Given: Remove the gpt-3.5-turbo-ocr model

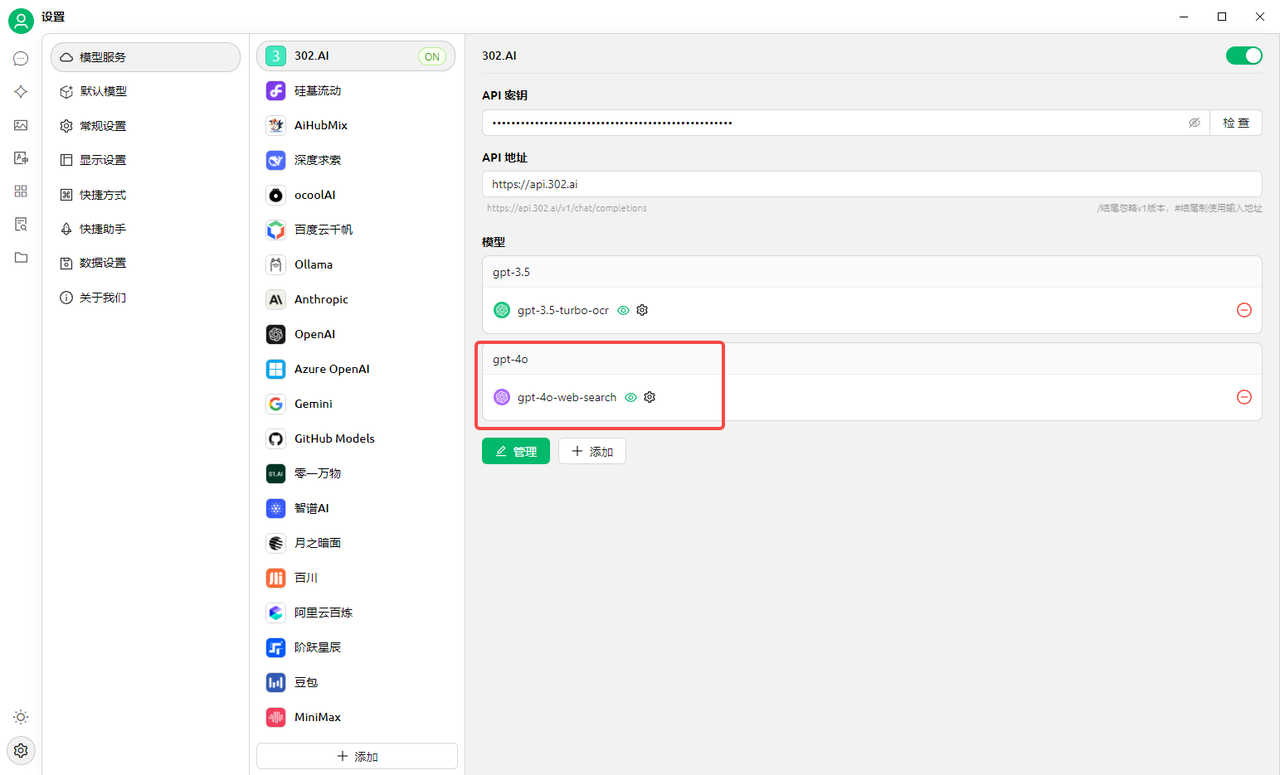Looking at the screenshot, I should [x=1244, y=310].
